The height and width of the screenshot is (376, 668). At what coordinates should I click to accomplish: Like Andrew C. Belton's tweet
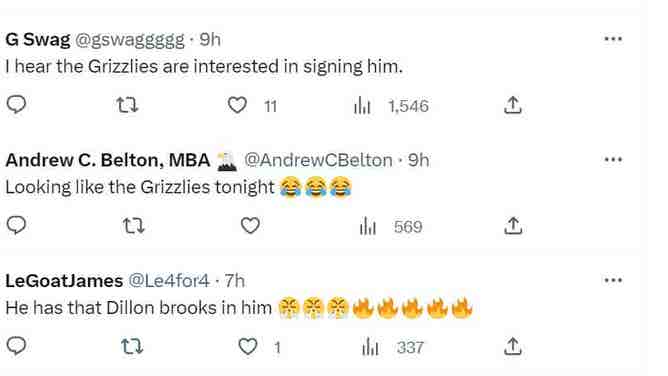click(x=250, y=226)
